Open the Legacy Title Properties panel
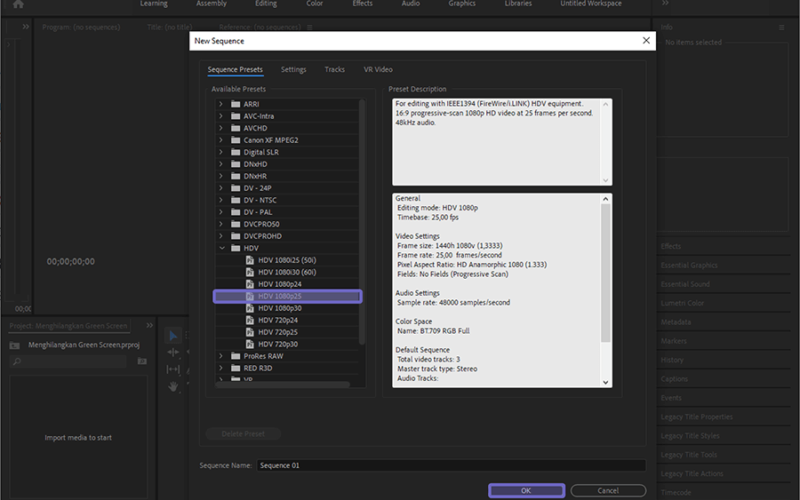The width and height of the screenshot is (800, 500). (696, 417)
